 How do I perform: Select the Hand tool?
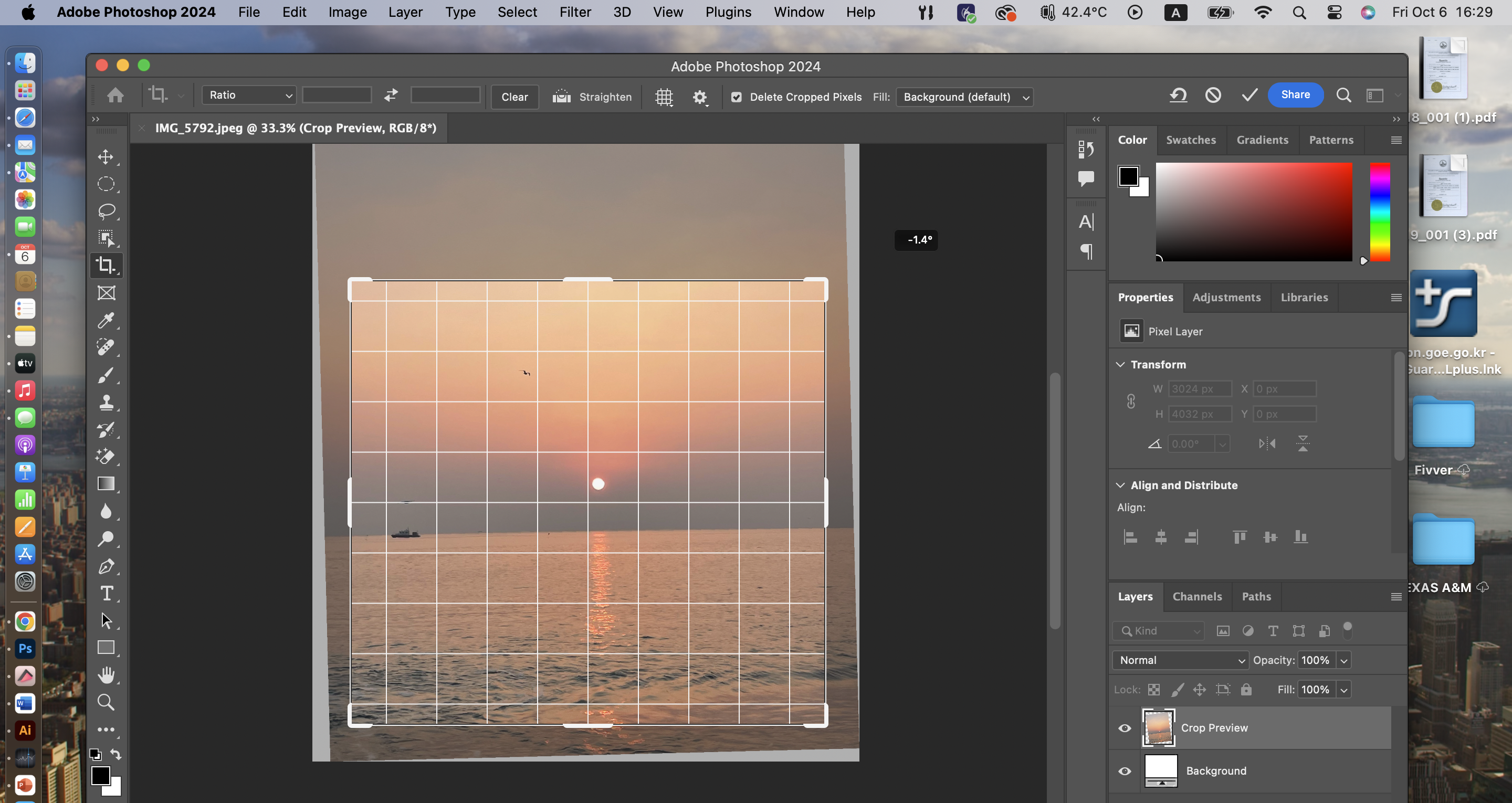(106, 675)
